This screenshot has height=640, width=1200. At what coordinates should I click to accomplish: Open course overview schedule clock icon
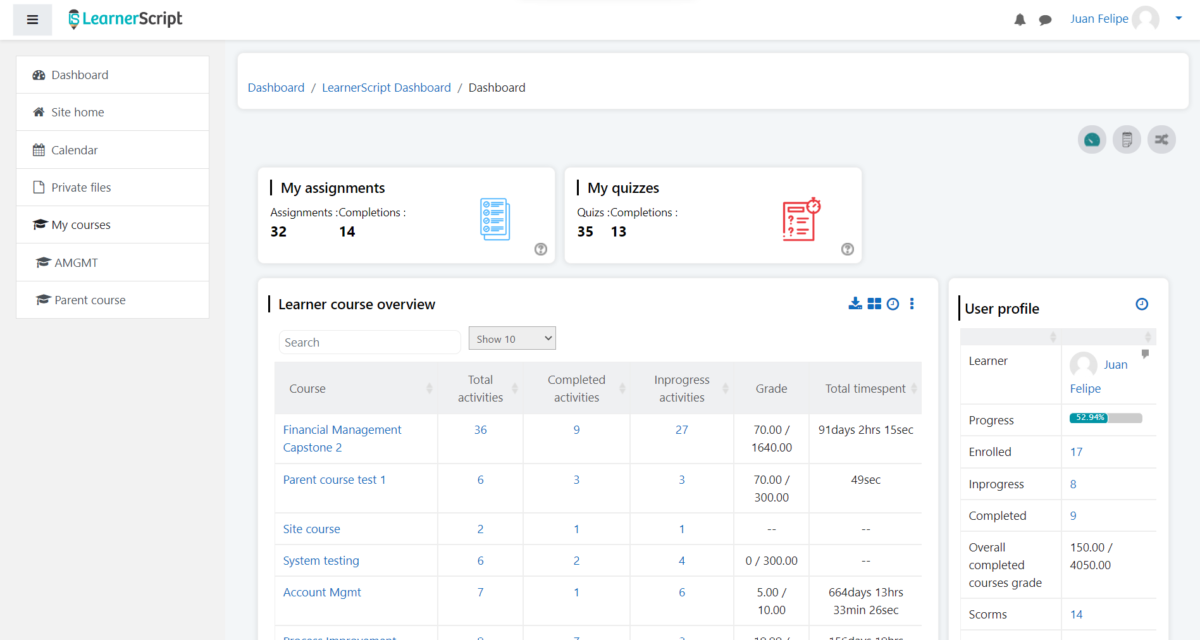point(893,304)
